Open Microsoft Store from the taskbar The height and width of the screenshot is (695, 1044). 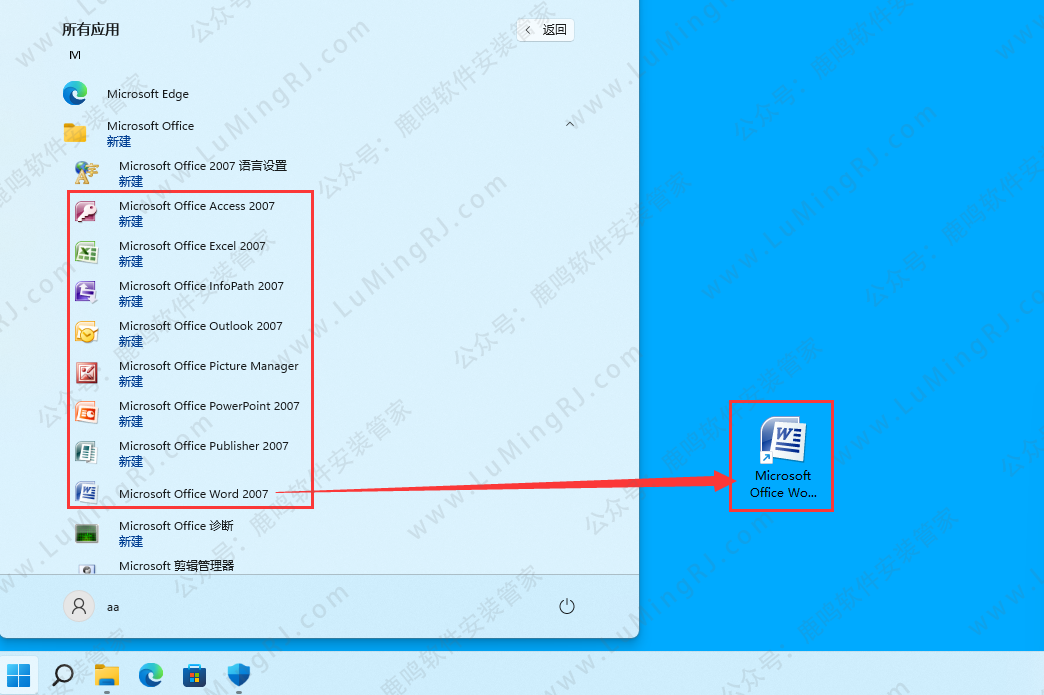[194, 675]
